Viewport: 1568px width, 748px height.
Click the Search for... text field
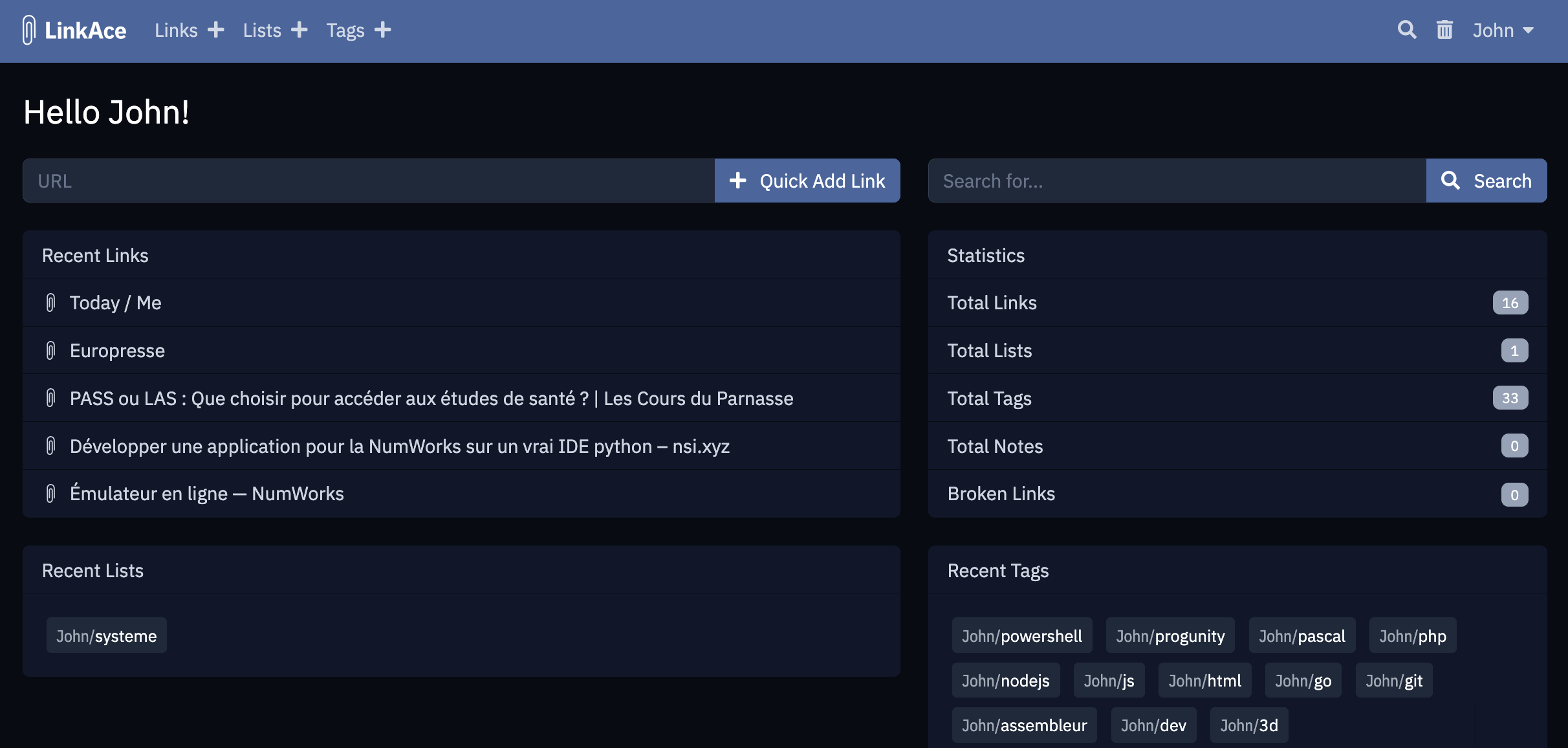1177,181
